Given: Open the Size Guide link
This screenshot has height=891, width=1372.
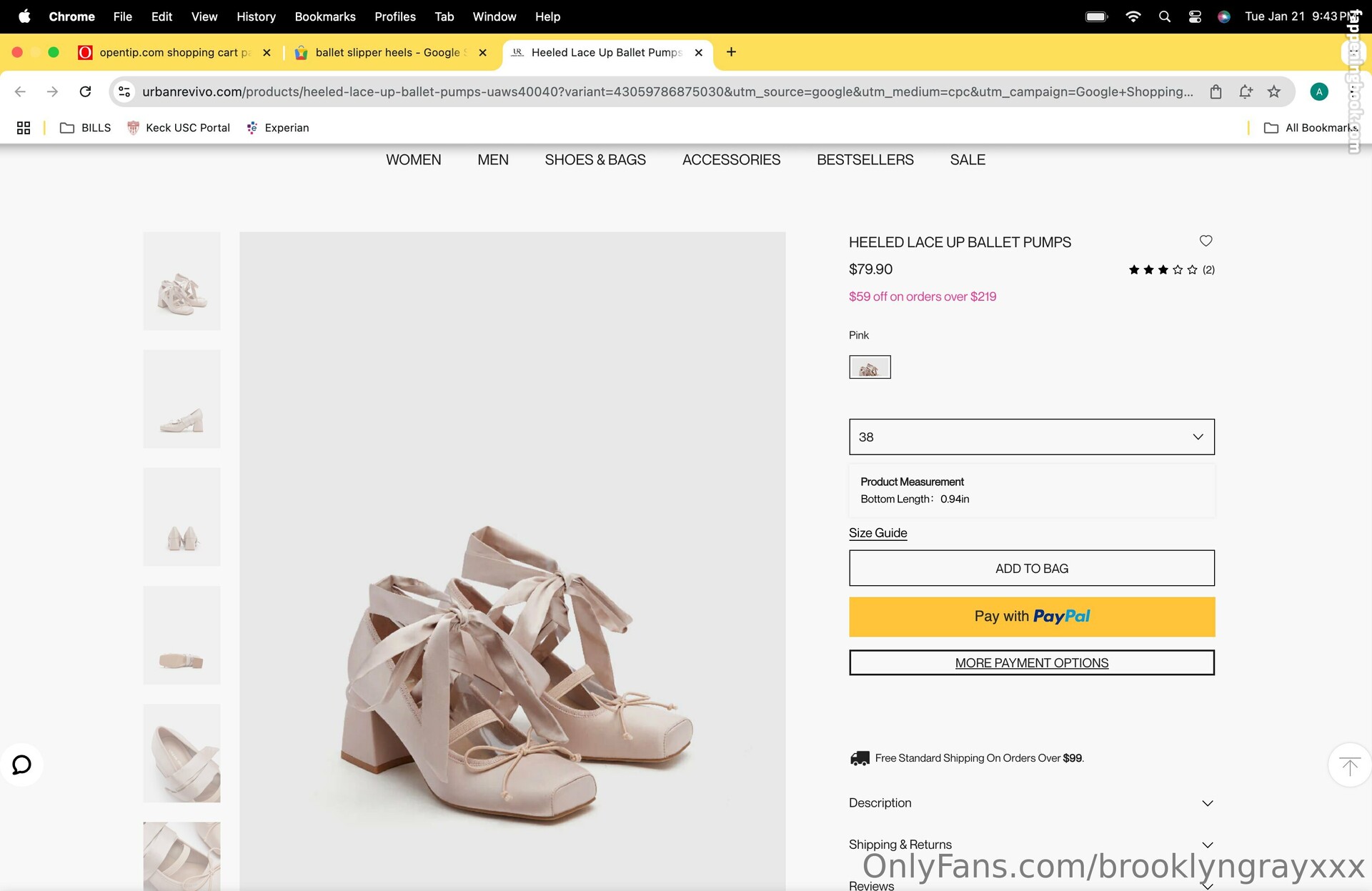Looking at the screenshot, I should (x=878, y=533).
